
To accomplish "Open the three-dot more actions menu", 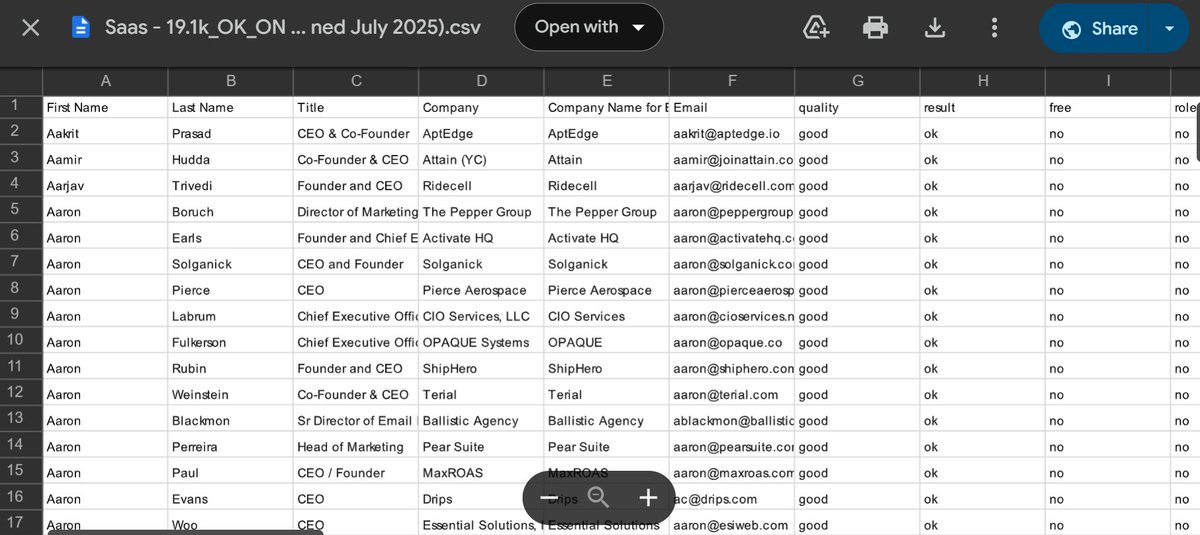I will pyautogui.click(x=993, y=28).
